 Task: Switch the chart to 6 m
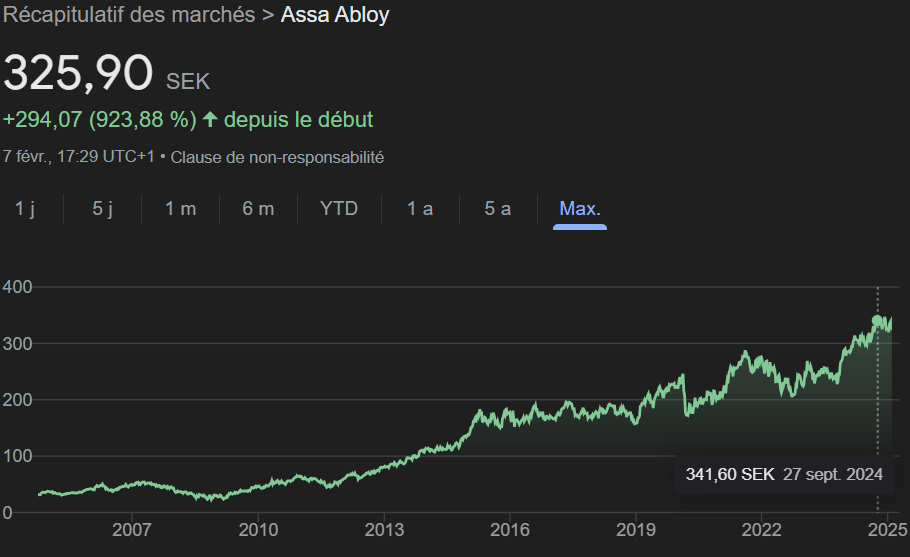tap(258, 209)
